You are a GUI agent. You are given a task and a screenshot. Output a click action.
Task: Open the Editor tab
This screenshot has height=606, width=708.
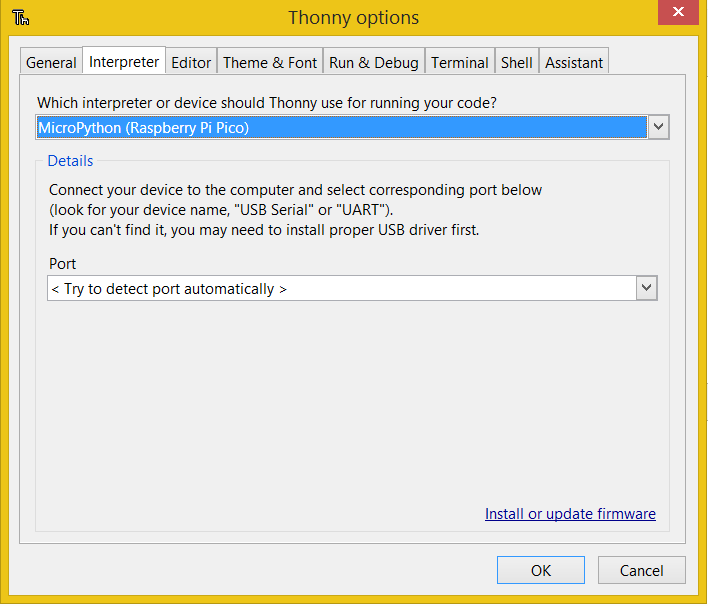(x=191, y=62)
